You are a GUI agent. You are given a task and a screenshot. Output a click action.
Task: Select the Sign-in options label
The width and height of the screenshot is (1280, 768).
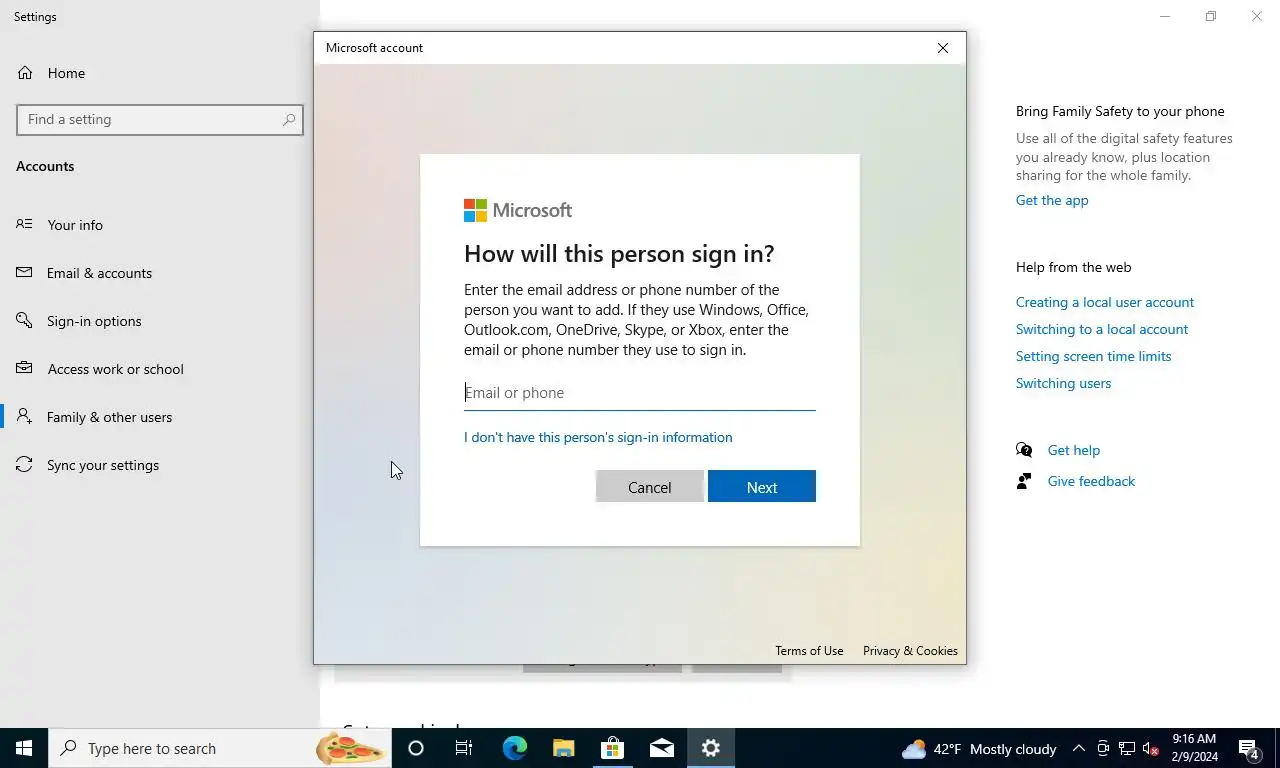[x=94, y=321]
